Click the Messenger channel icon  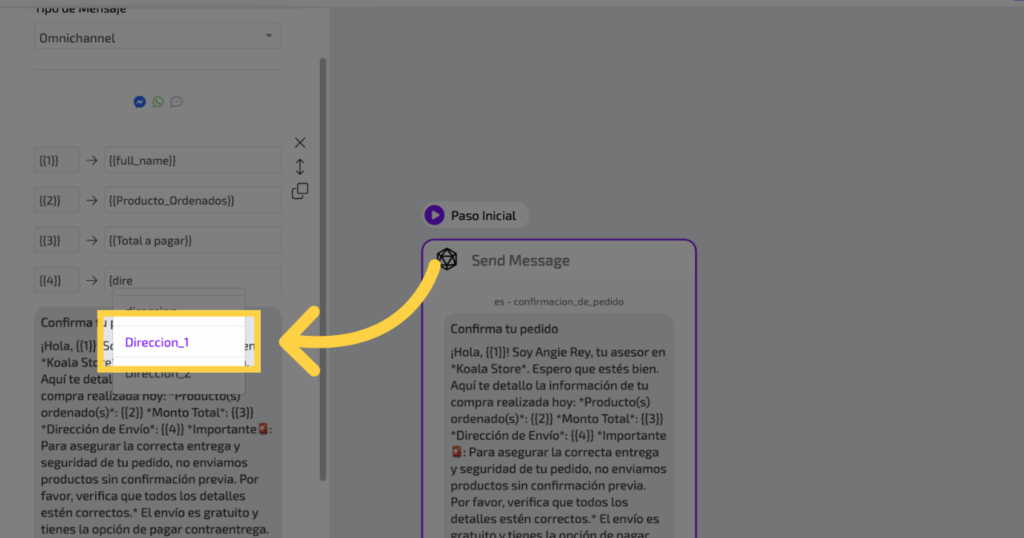[x=140, y=102]
